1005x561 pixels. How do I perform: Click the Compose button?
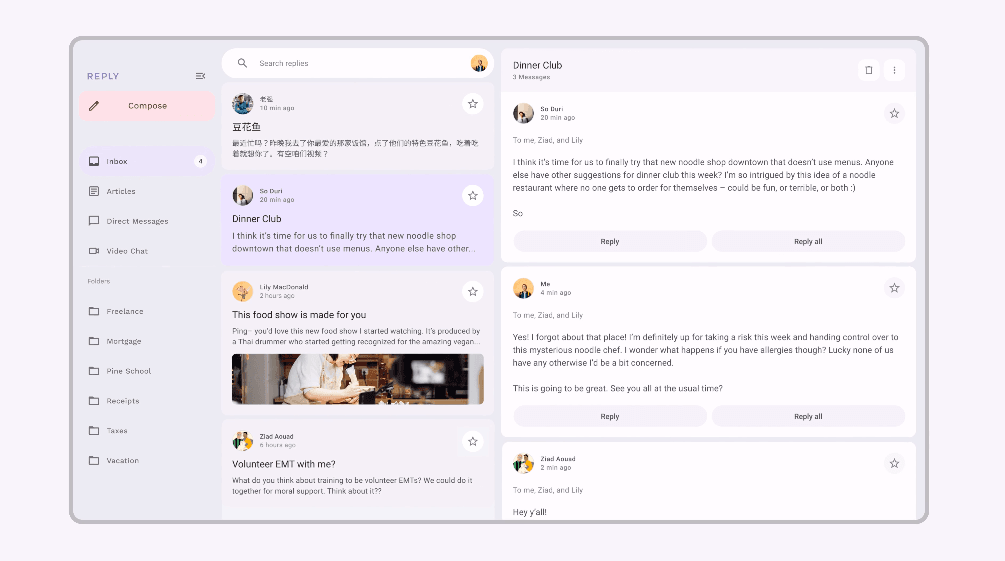click(147, 106)
